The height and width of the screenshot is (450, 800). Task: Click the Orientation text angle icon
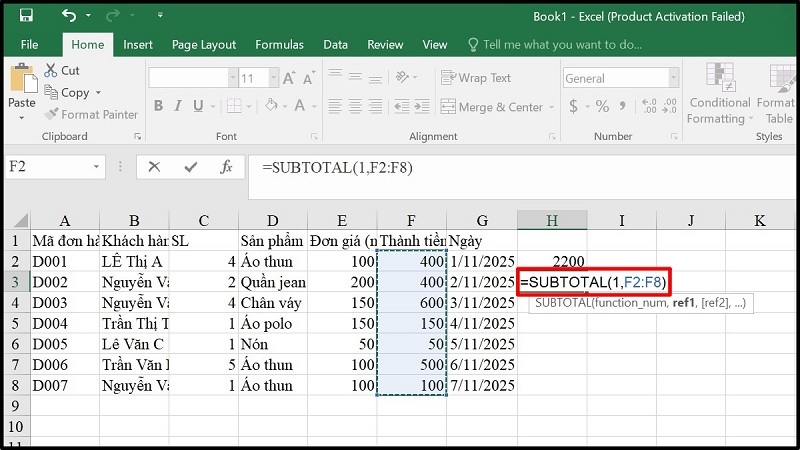pos(402,77)
